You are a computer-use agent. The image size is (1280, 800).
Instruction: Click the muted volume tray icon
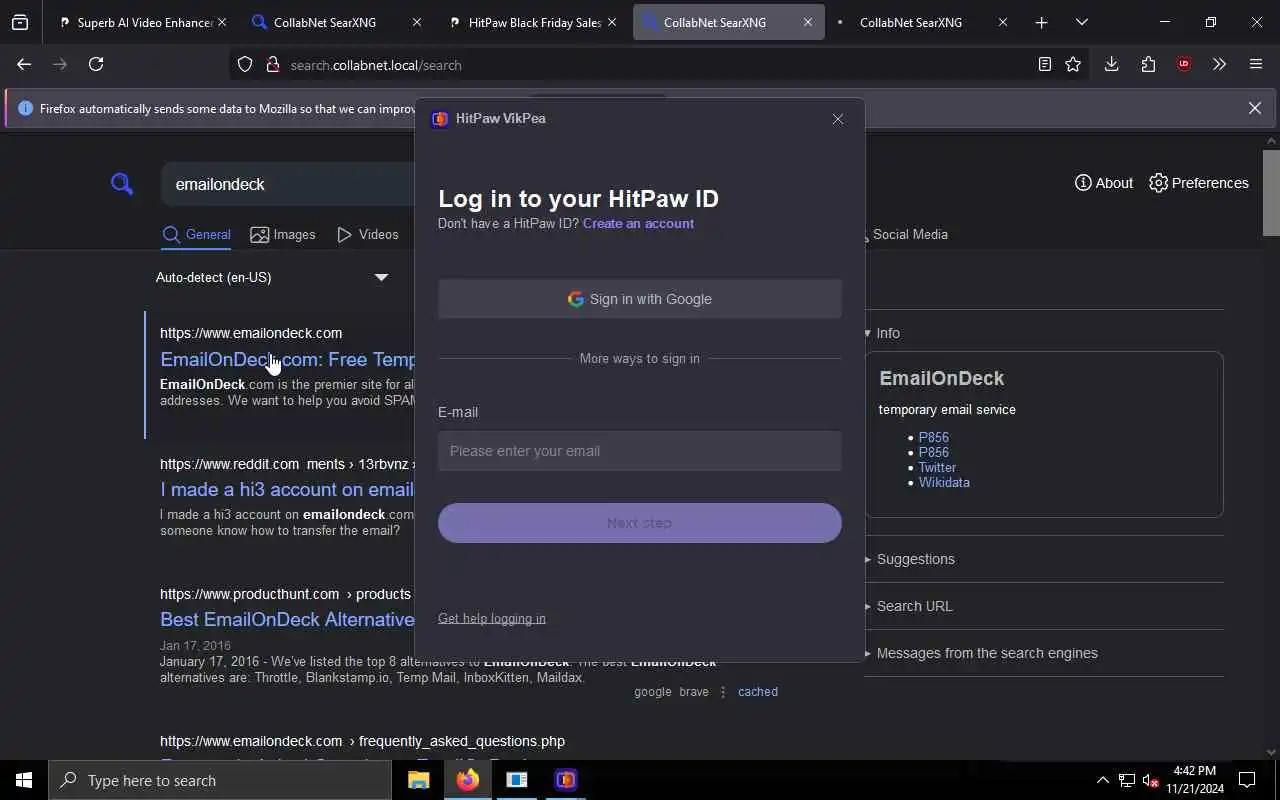click(1151, 780)
